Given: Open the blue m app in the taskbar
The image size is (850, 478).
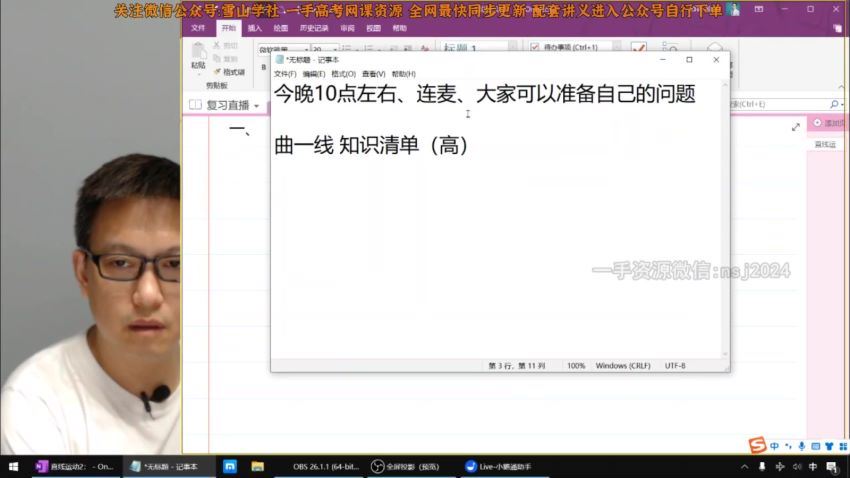Looking at the screenshot, I should pyautogui.click(x=230, y=466).
